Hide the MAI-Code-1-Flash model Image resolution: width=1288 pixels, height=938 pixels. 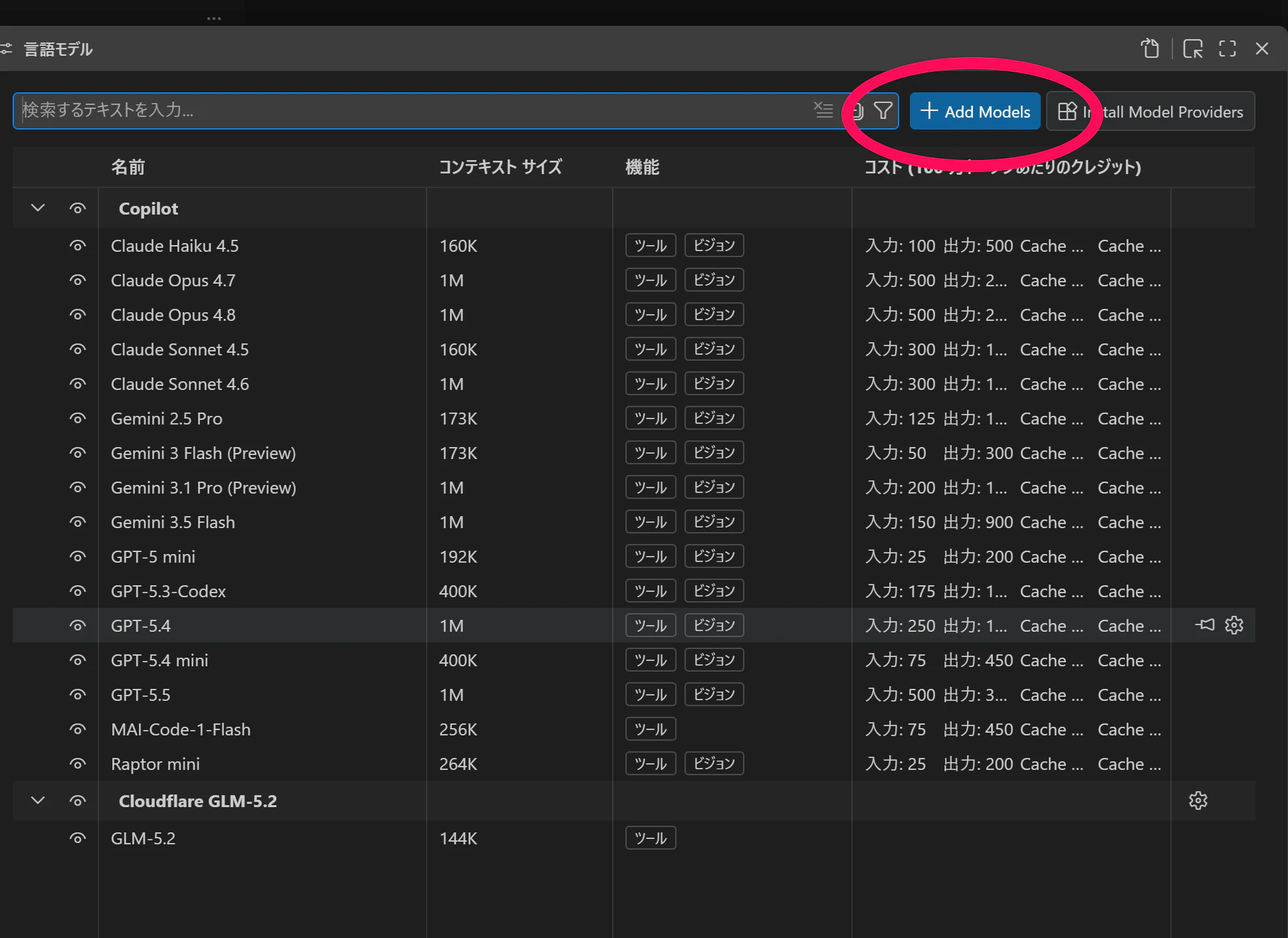coord(78,729)
